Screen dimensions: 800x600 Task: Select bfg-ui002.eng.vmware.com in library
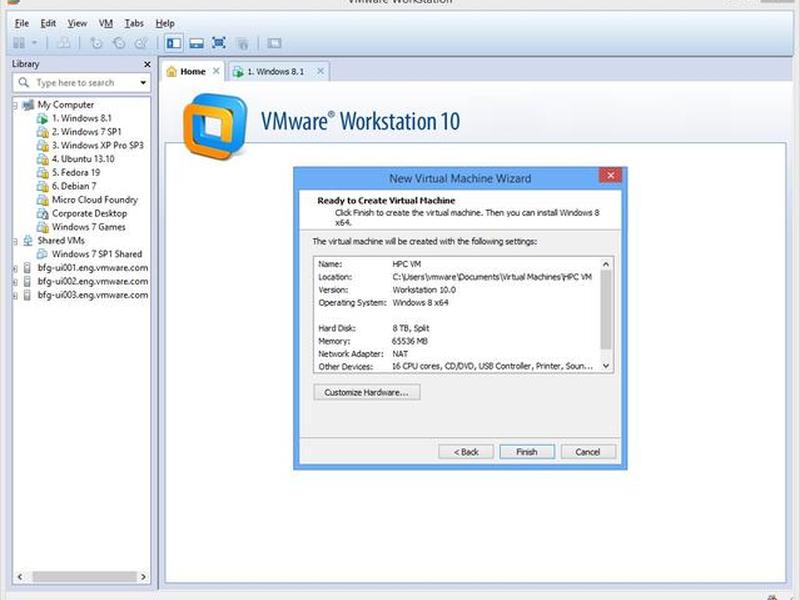(x=93, y=282)
